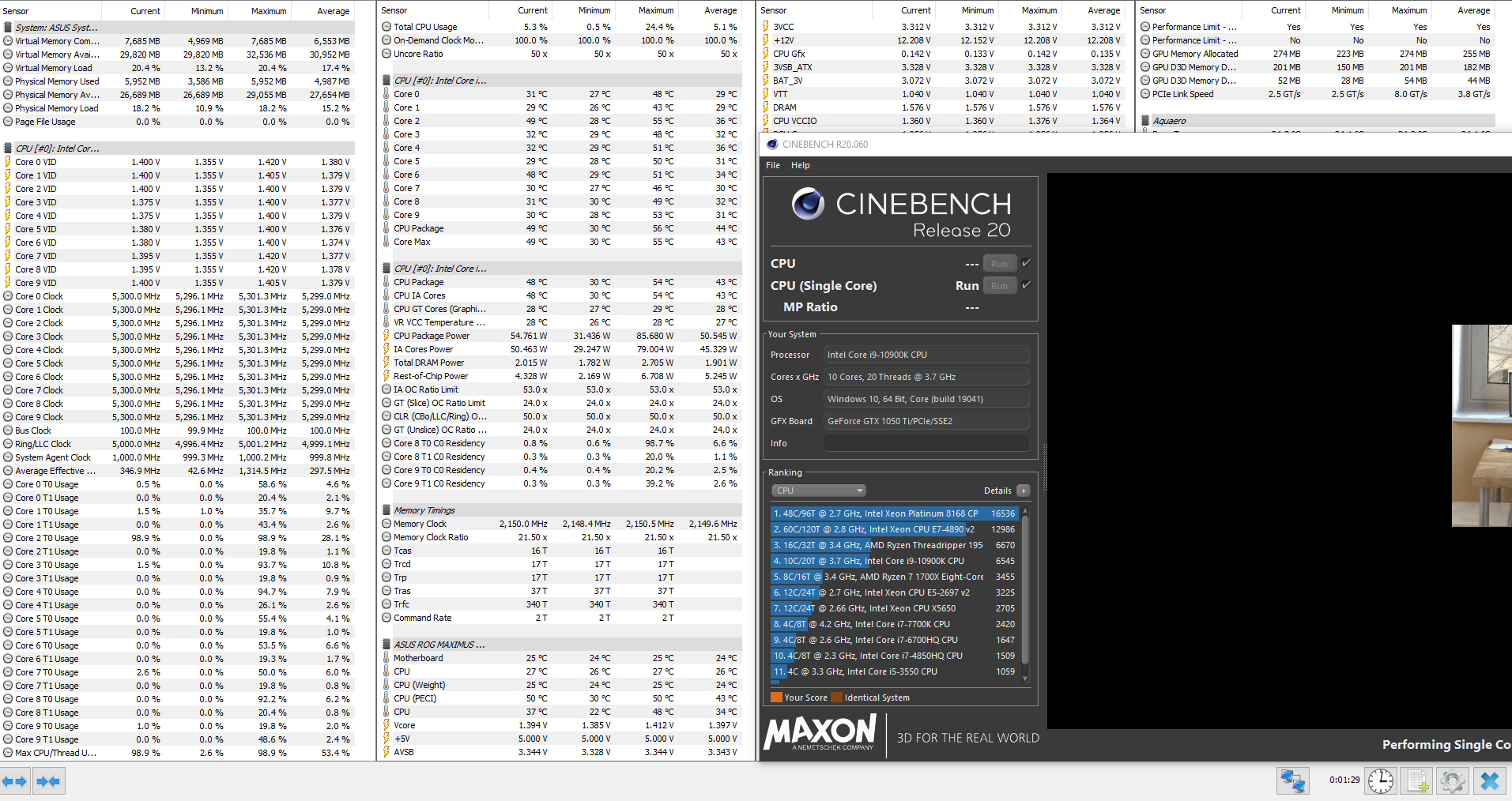
Task: Click the Motherboard temperature thermometer icon
Action: [386, 658]
